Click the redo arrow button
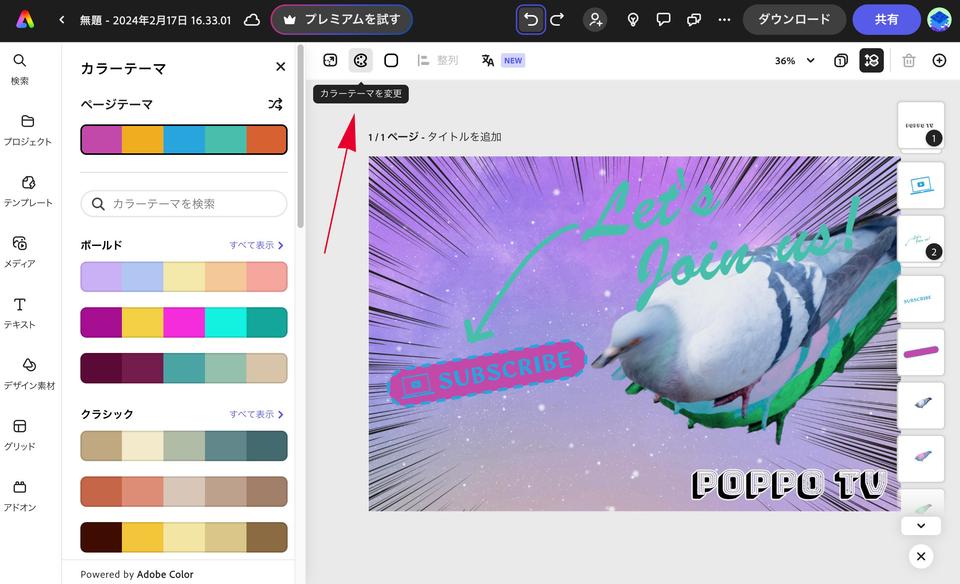Image resolution: width=960 pixels, height=584 pixels. pyautogui.click(x=557, y=19)
